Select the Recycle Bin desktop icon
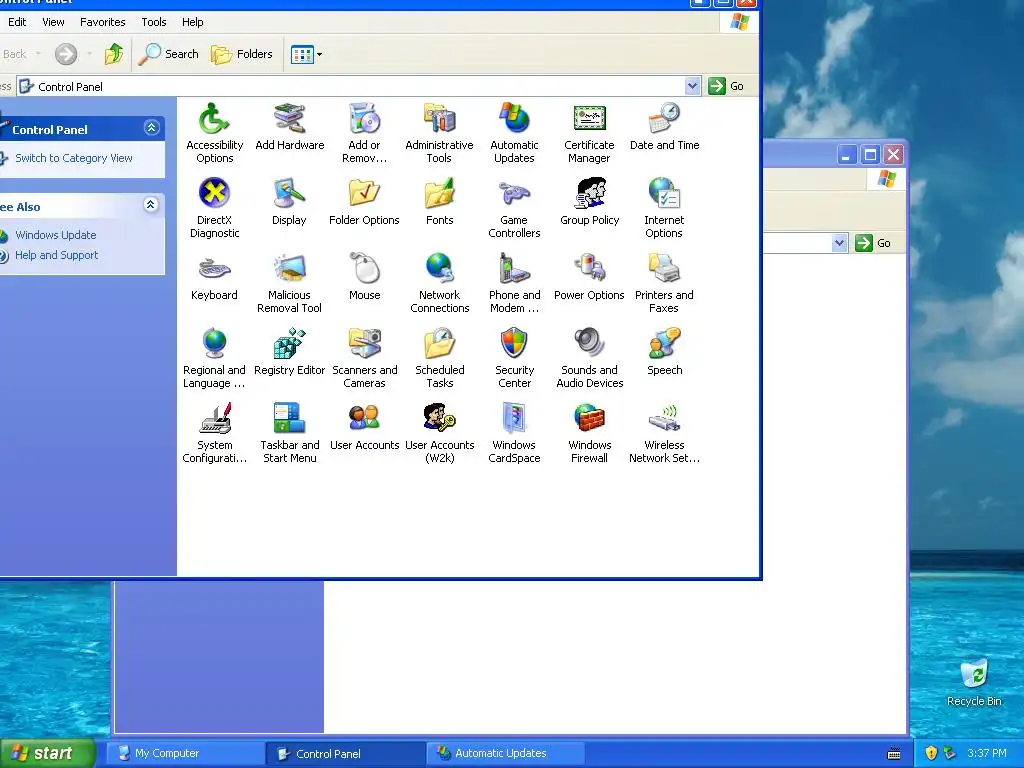 [974, 682]
